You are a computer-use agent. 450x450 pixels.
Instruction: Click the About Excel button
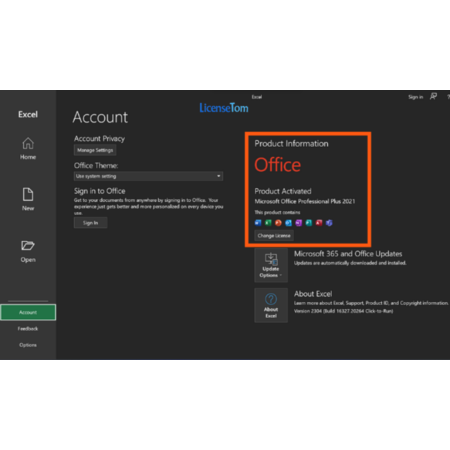tap(271, 305)
